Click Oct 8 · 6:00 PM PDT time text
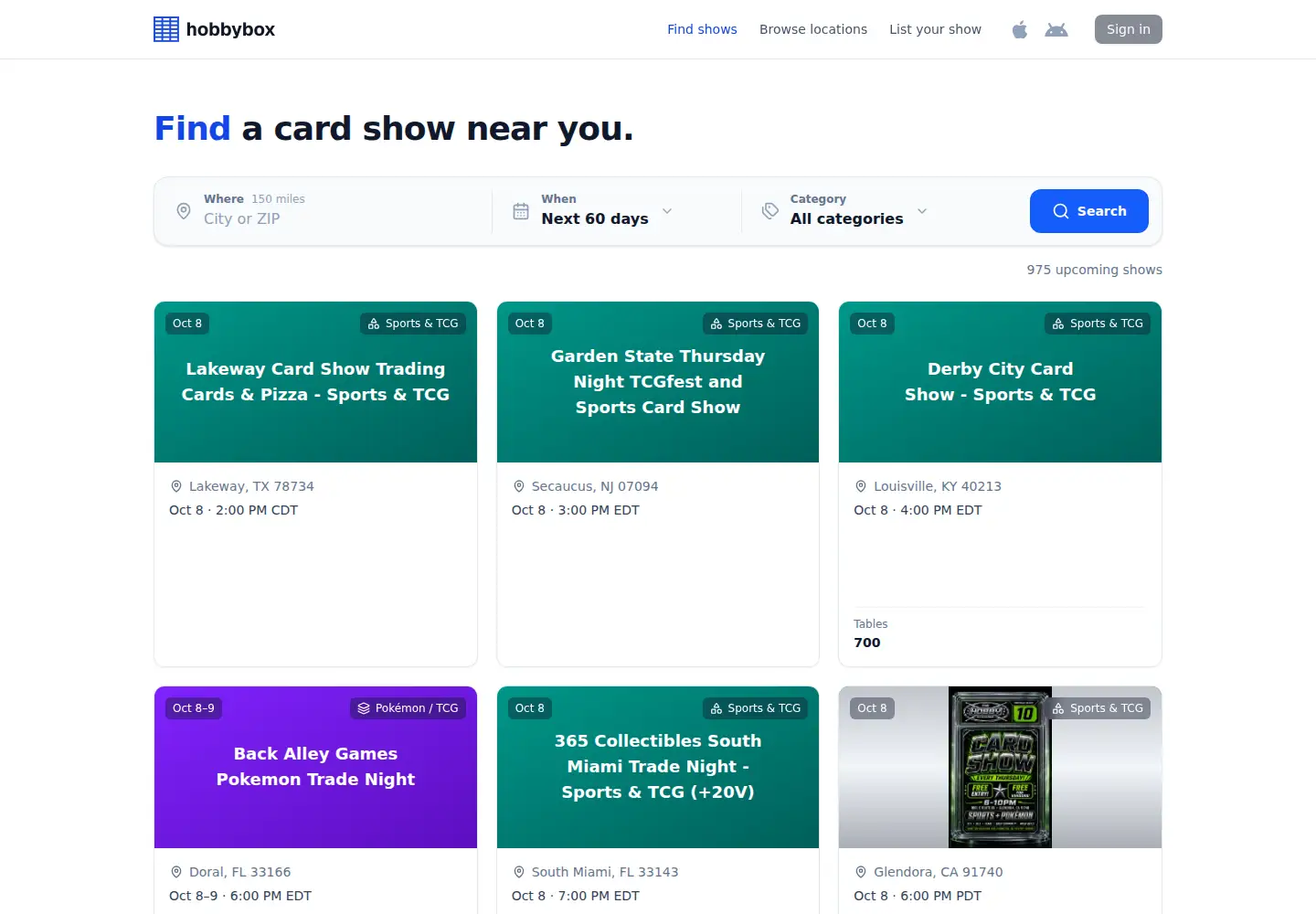Screen dimensions: 1316x914 tap(918, 896)
